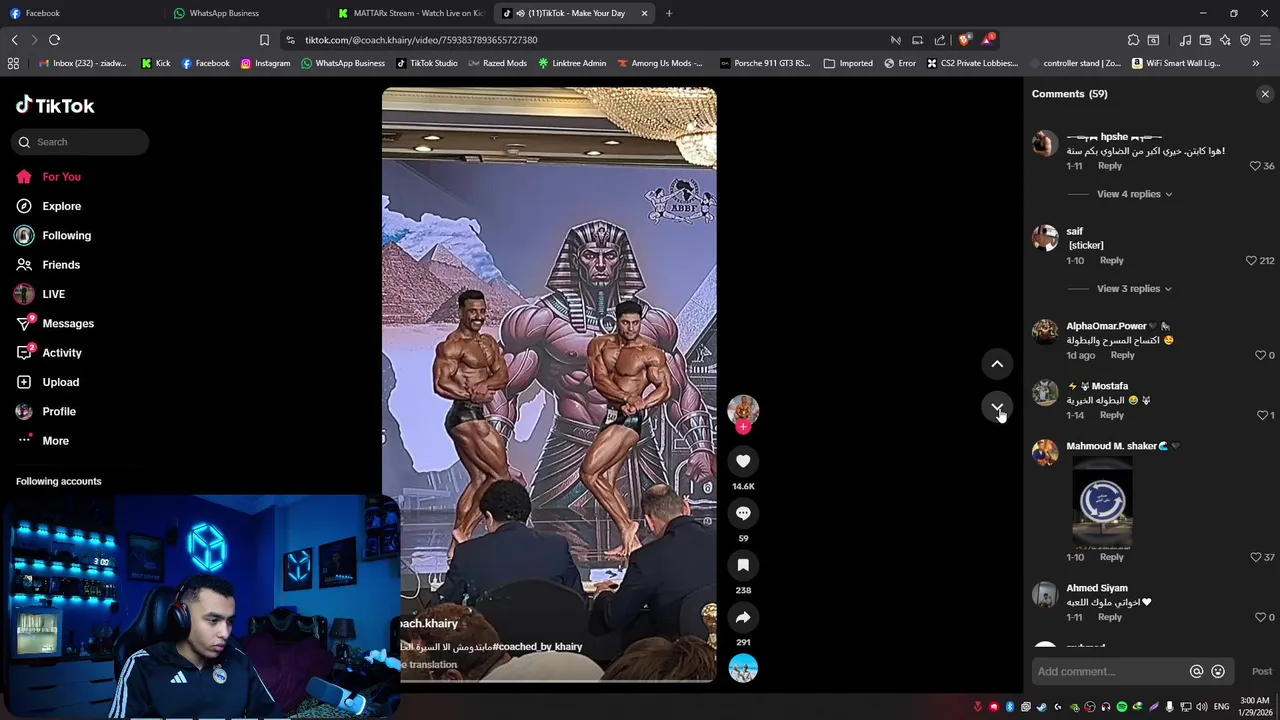Open Messages in the sidebar
The width and height of the screenshot is (1280, 720).
point(68,324)
